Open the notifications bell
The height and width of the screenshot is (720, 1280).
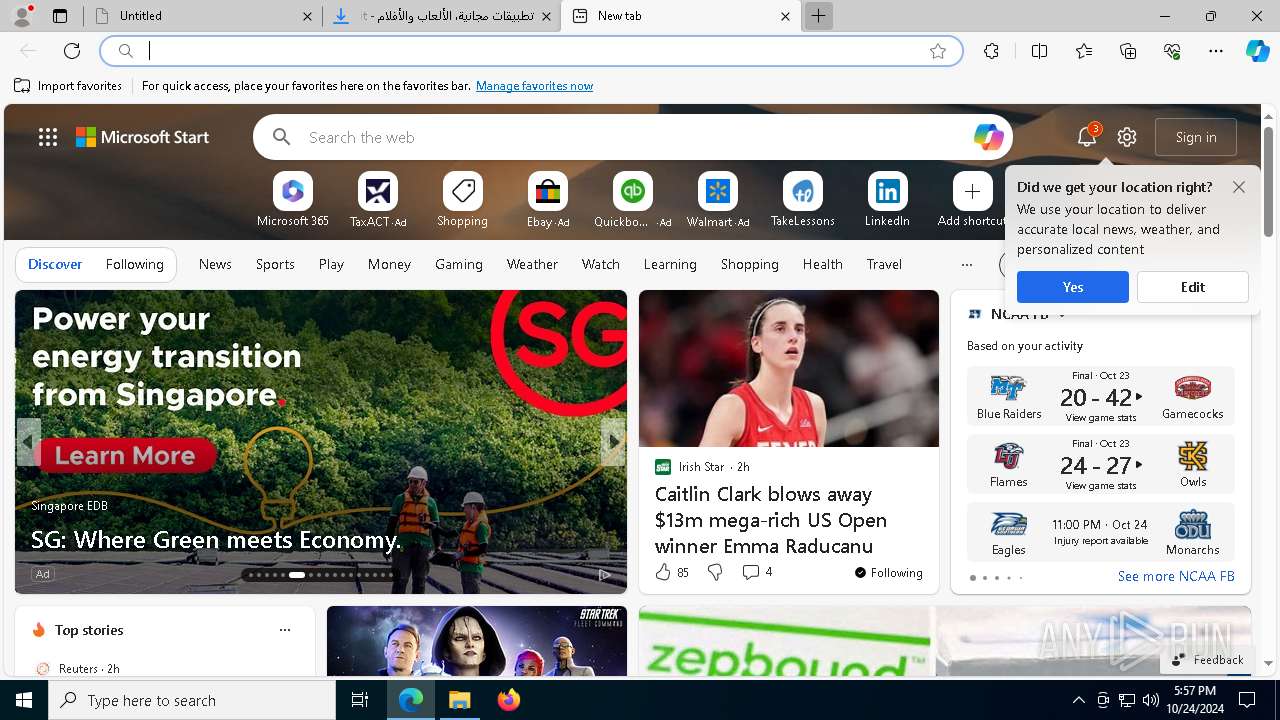pos(1087,137)
